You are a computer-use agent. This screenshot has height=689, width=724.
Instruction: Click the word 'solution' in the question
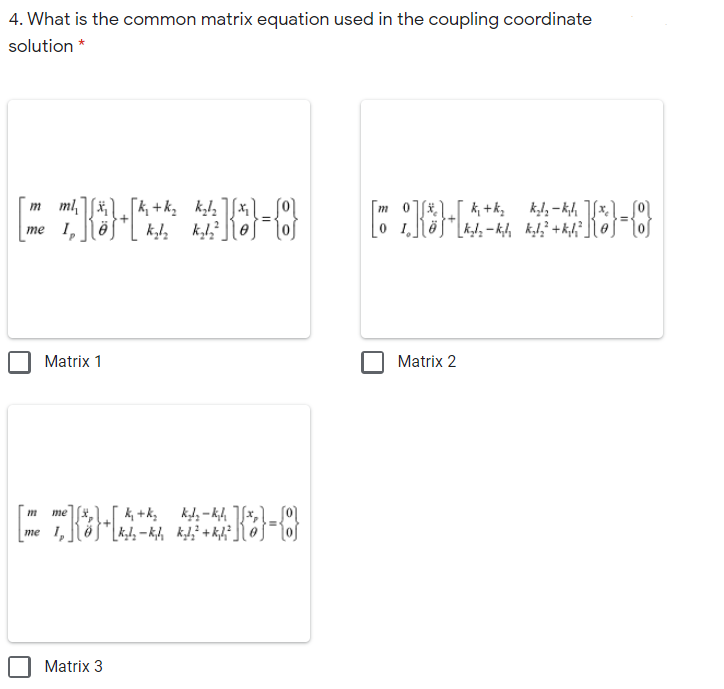coord(40,46)
